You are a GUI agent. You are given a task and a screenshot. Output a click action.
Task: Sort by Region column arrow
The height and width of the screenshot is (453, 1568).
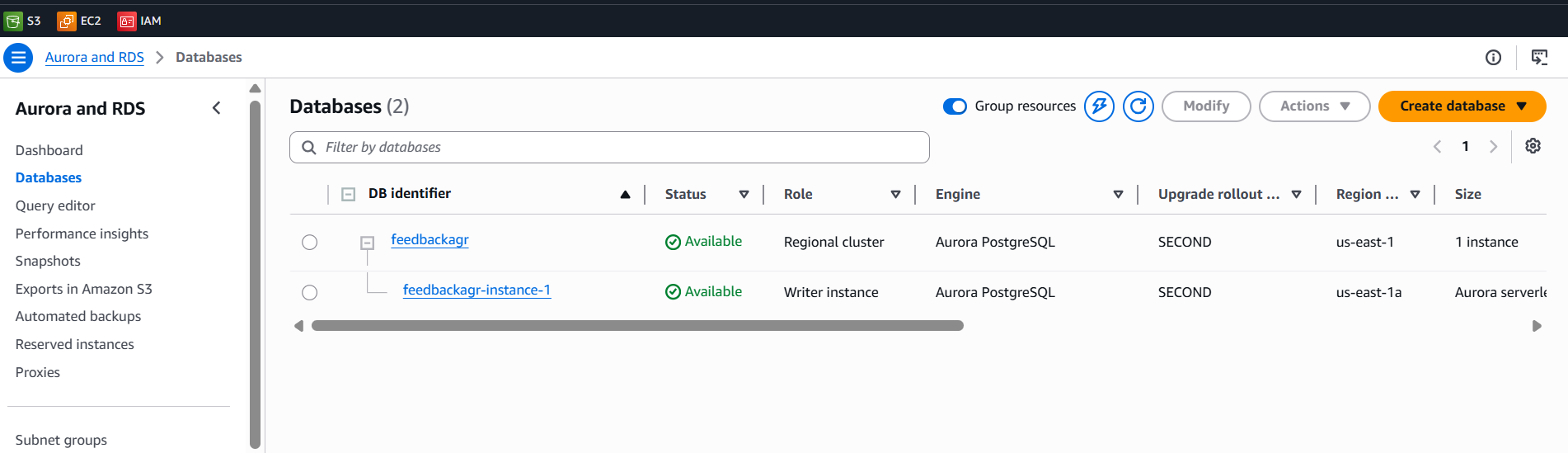pos(1415,195)
